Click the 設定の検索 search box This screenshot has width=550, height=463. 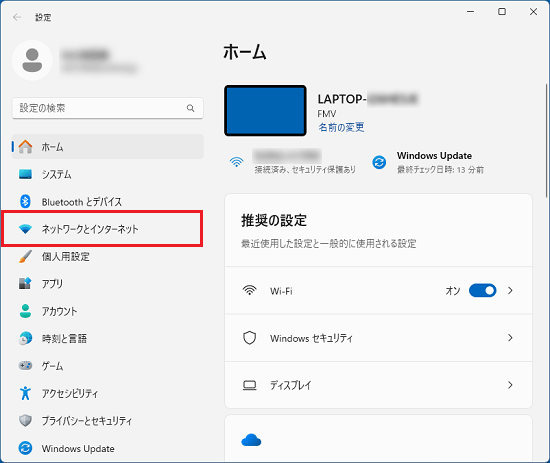pos(108,108)
